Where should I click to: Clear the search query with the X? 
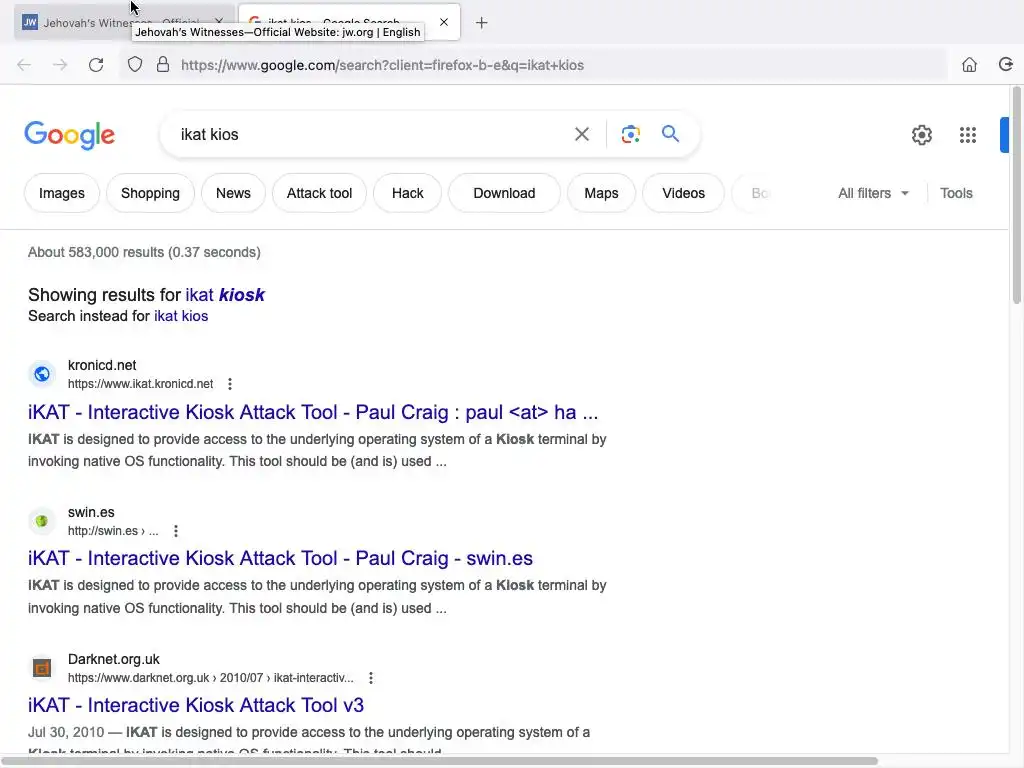[x=582, y=135]
